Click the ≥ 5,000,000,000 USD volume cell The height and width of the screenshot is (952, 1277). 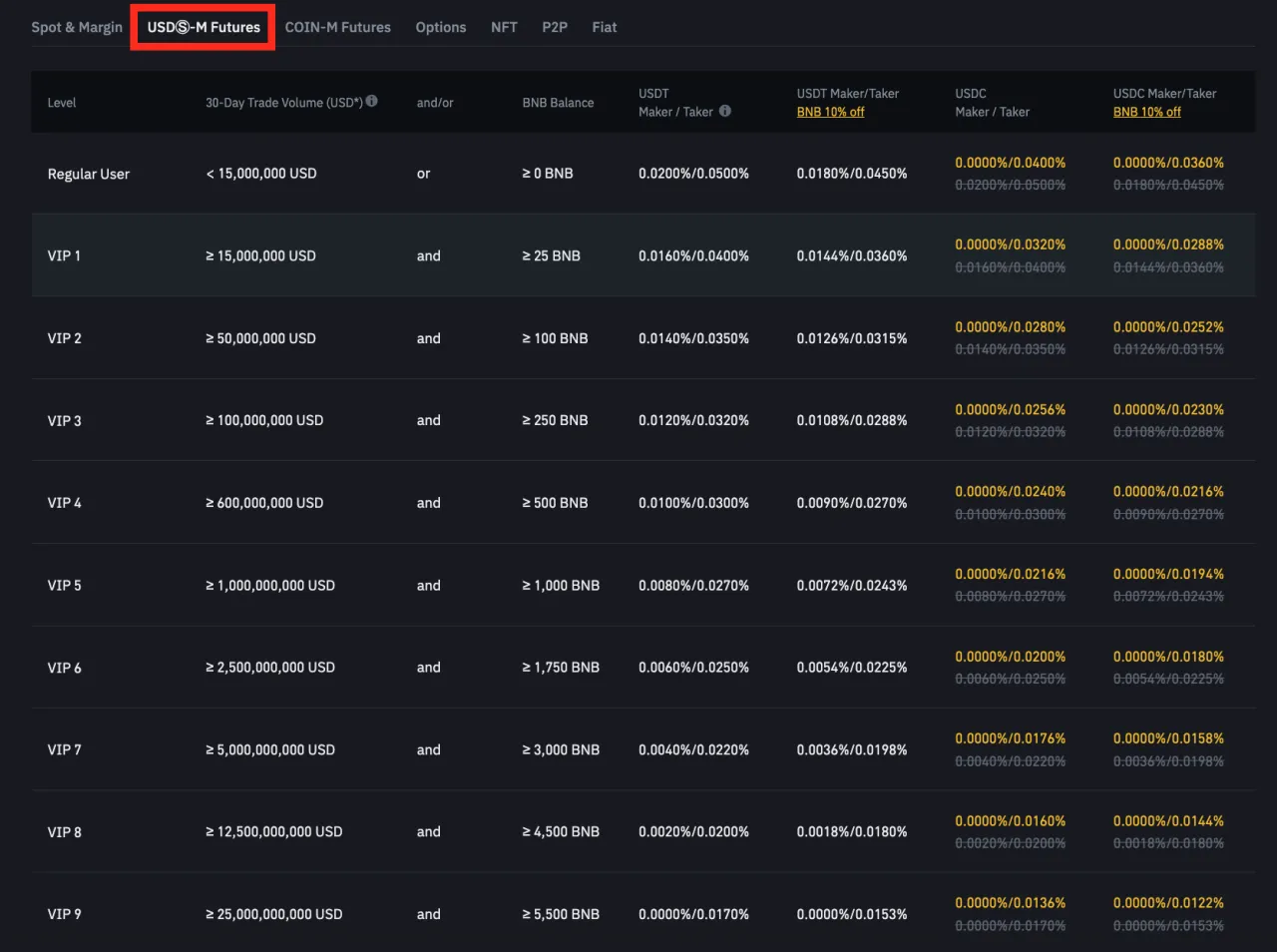270,749
